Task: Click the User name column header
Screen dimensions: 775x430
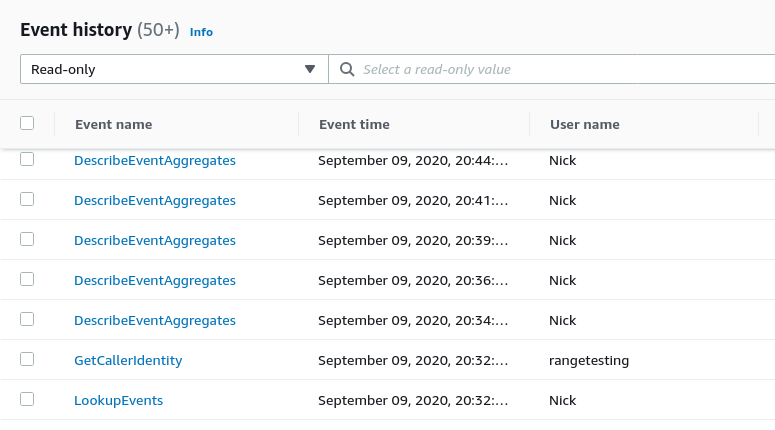Action: pos(585,124)
